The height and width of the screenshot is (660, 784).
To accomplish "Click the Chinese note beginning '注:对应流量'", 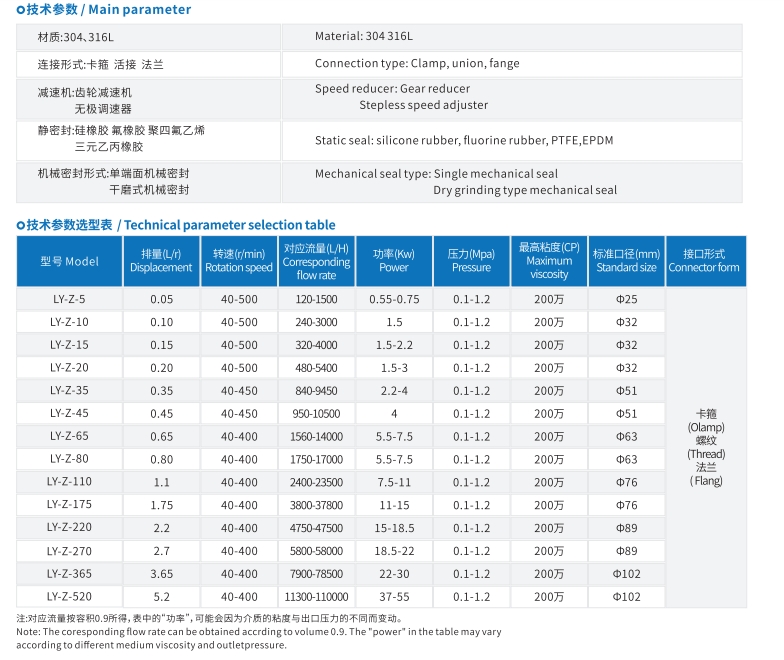I will click(x=210, y=618).
